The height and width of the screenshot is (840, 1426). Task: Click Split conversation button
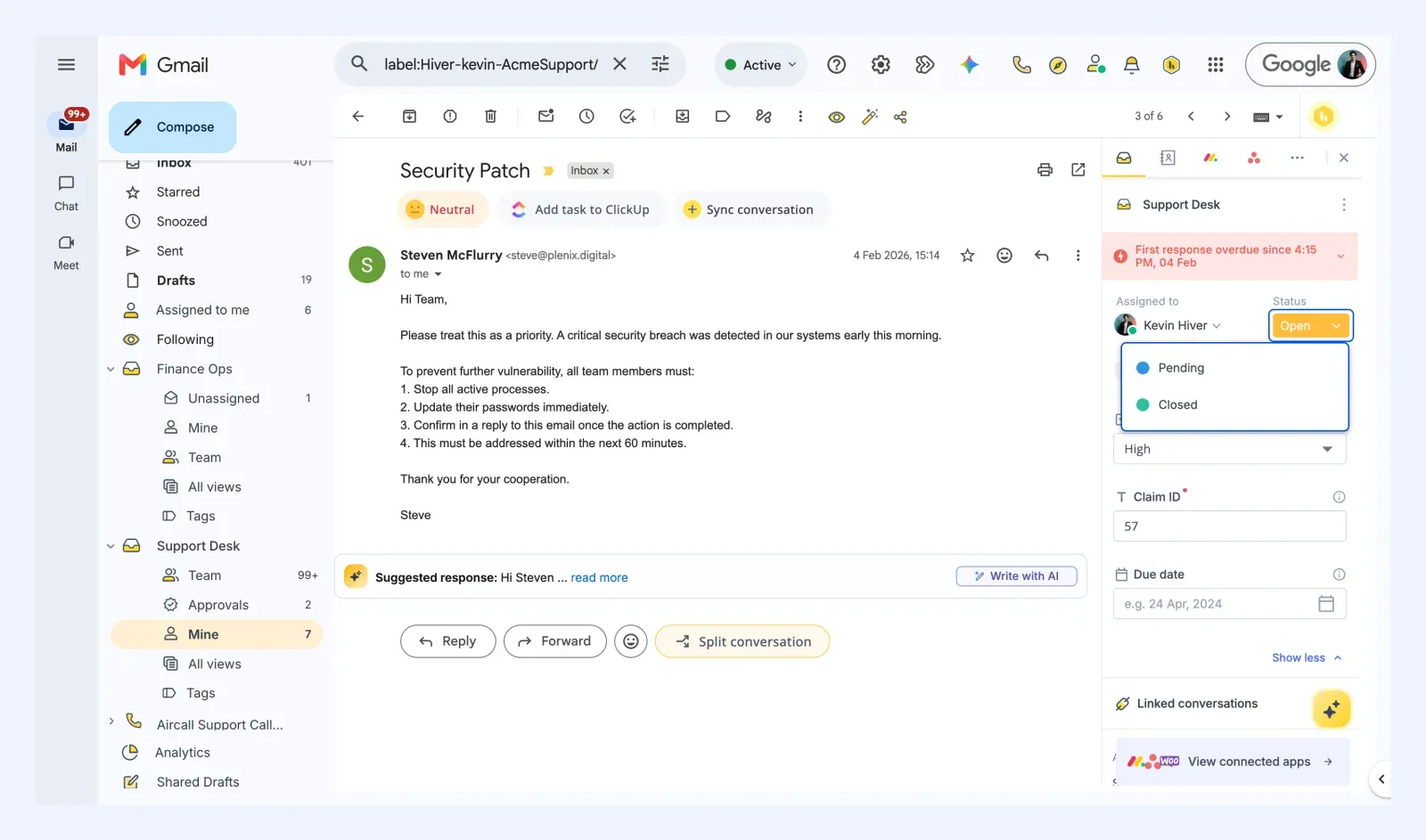pos(742,641)
